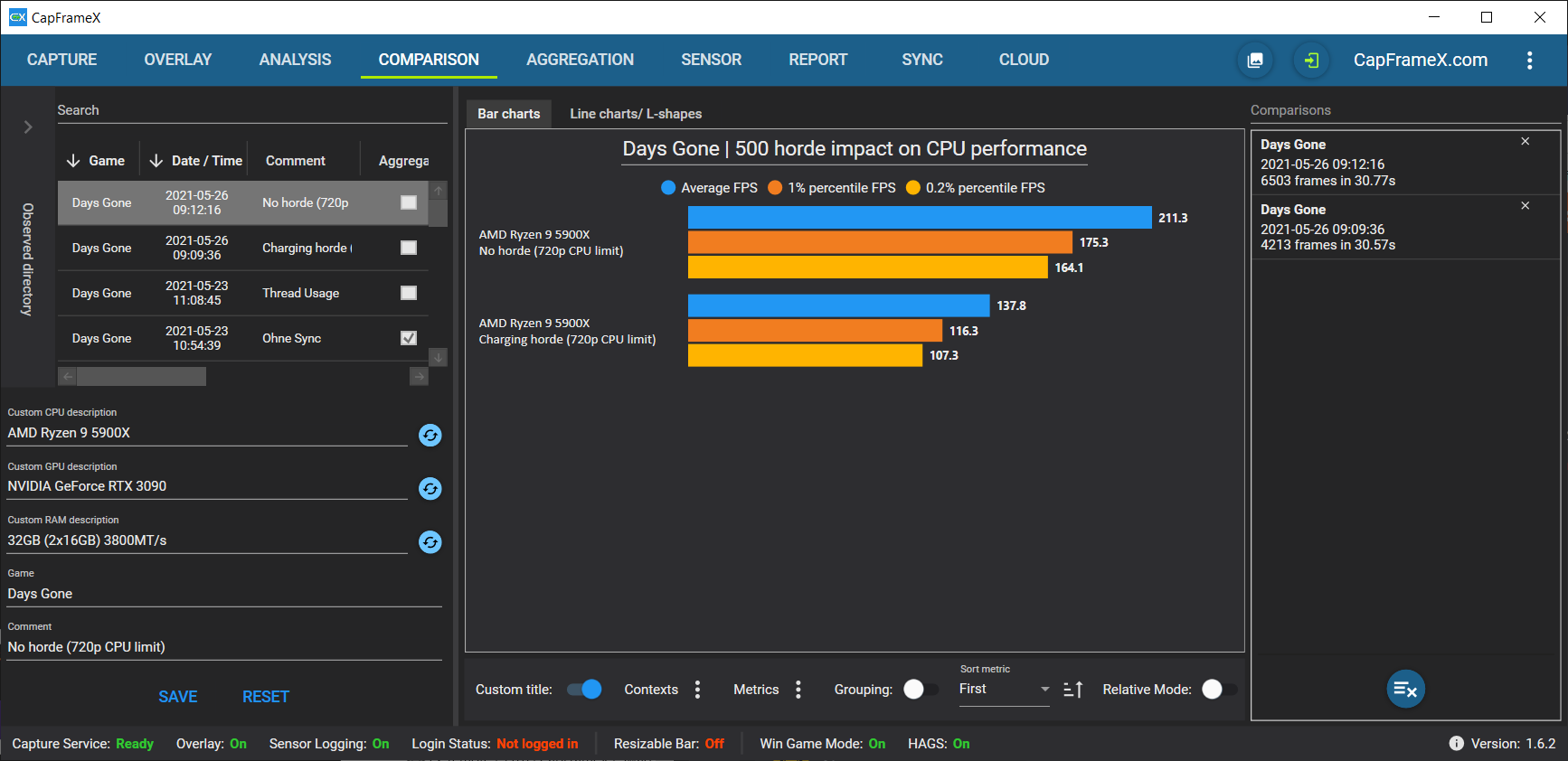Screen dimensions: 1568x761
Task: Switch to Line charts/ L-shapes view
Action: (x=636, y=114)
